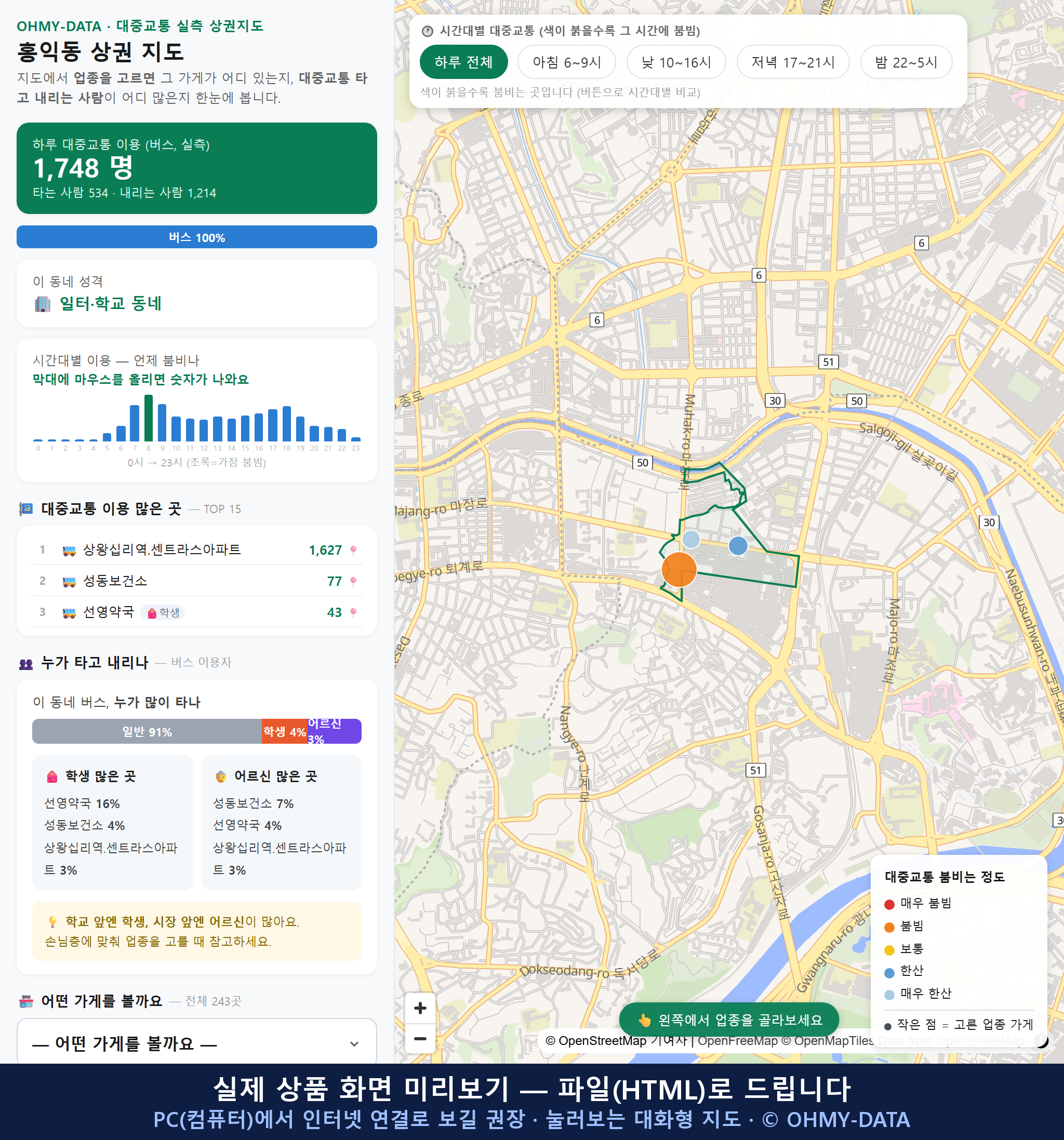
Task: Click the bus icon beside 상왕십리역.센트라스아파트
Action: tap(69, 551)
